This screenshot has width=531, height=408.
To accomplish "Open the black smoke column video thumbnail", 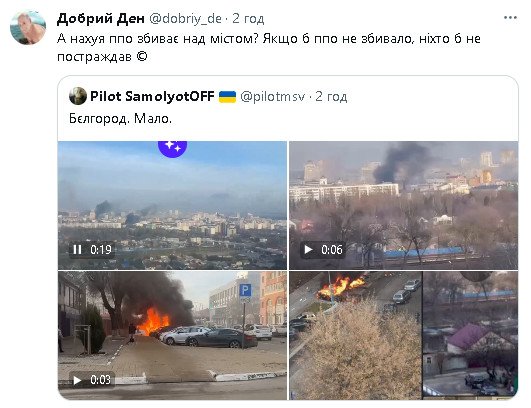I will [x=403, y=205].
